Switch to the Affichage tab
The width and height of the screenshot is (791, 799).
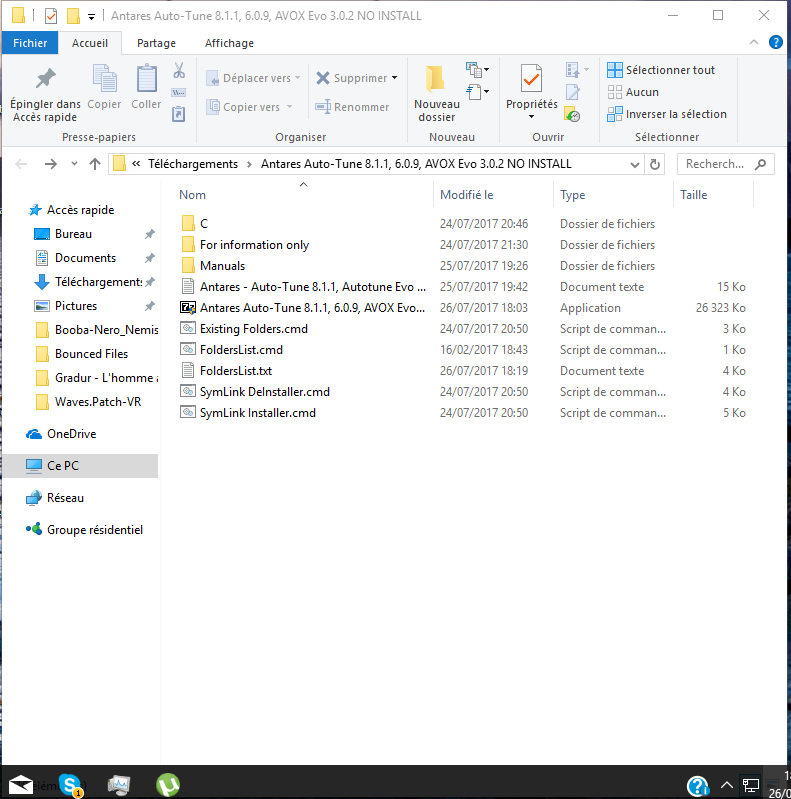coord(229,43)
